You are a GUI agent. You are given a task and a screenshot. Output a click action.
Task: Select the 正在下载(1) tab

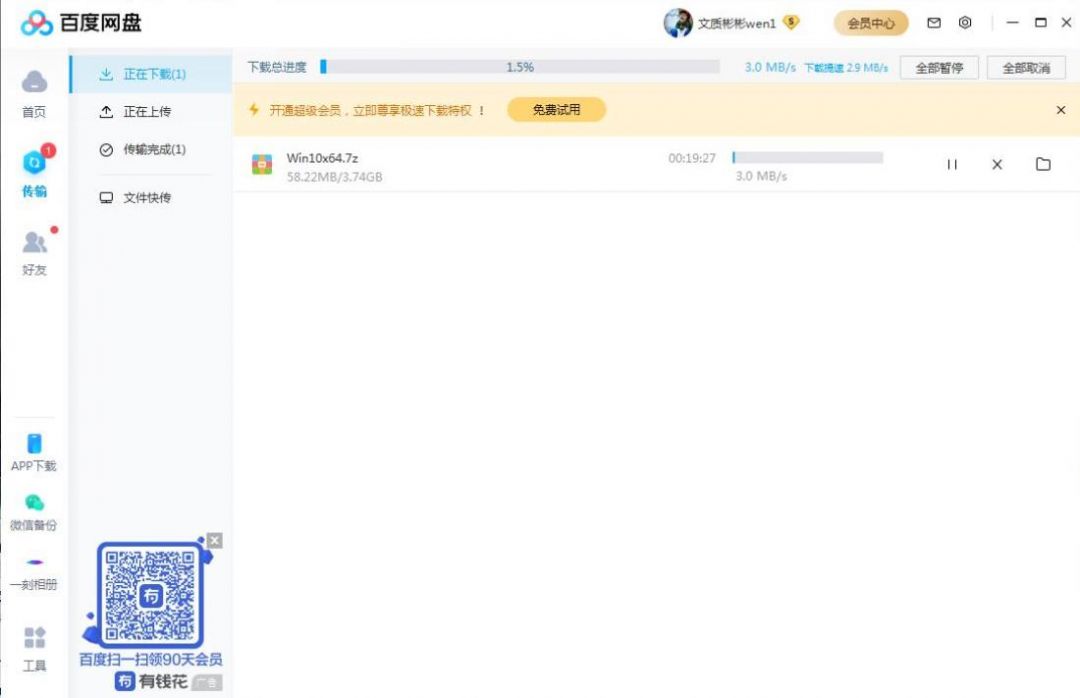coord(151,74)
